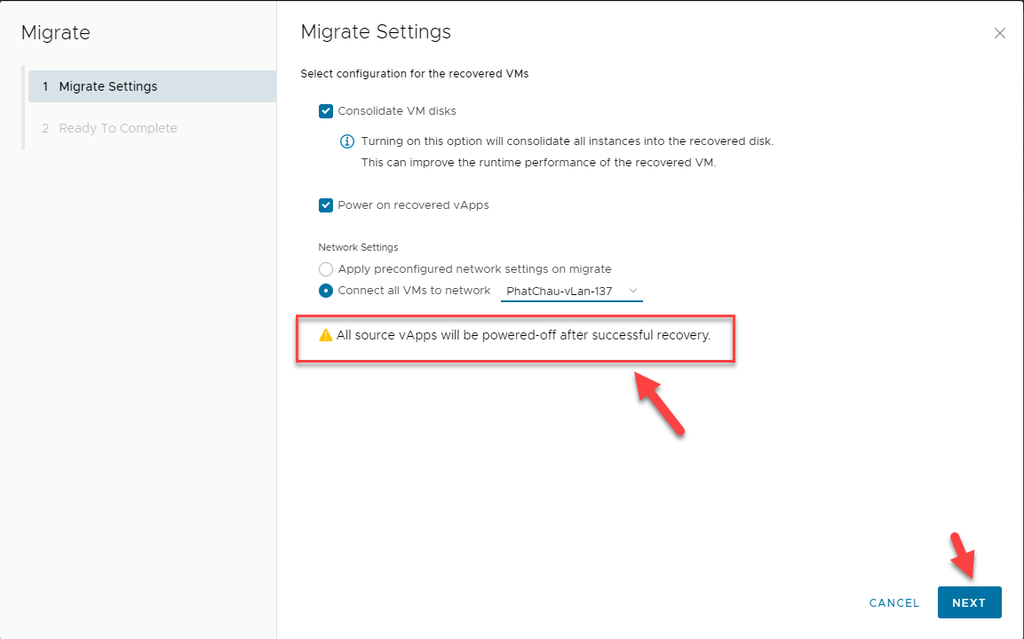Proceed with the NEXT button
The width and height of the screenshot is (1024, 639).
point(968,603)
